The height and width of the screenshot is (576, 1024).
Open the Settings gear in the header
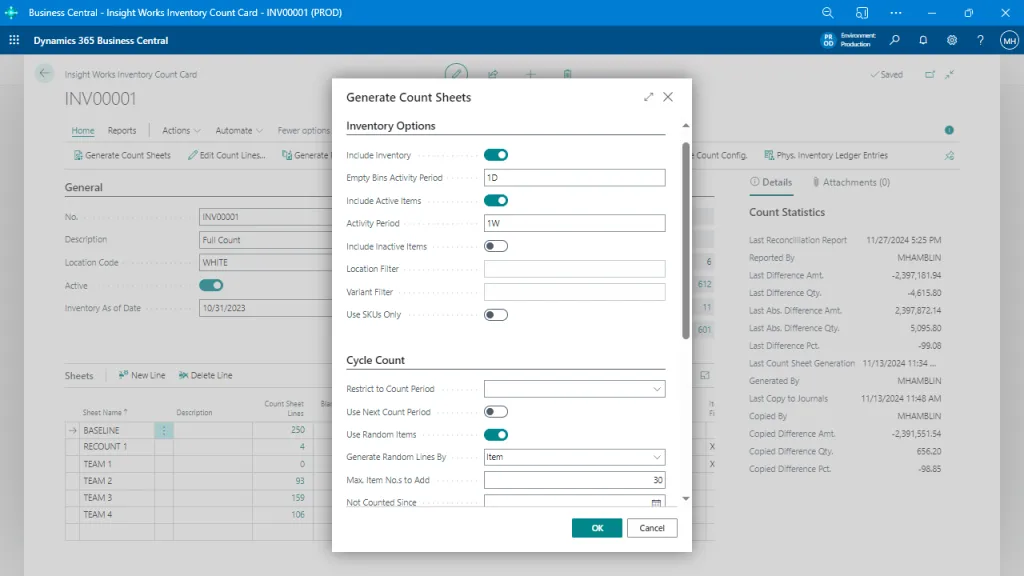(952, 40)
